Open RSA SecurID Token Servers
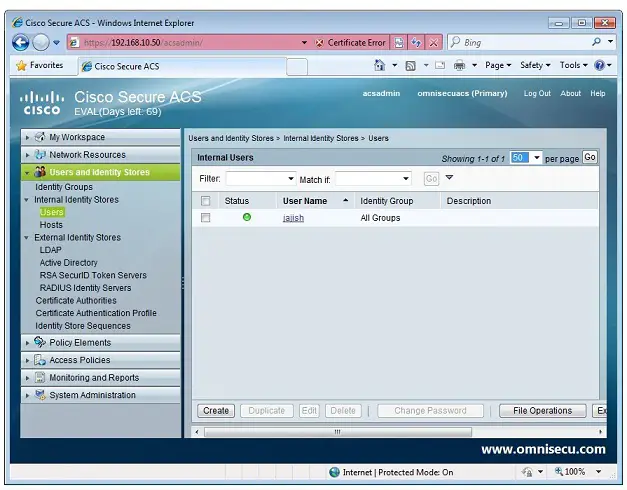This screenshot has height=490, width=627. coord(93,275)
